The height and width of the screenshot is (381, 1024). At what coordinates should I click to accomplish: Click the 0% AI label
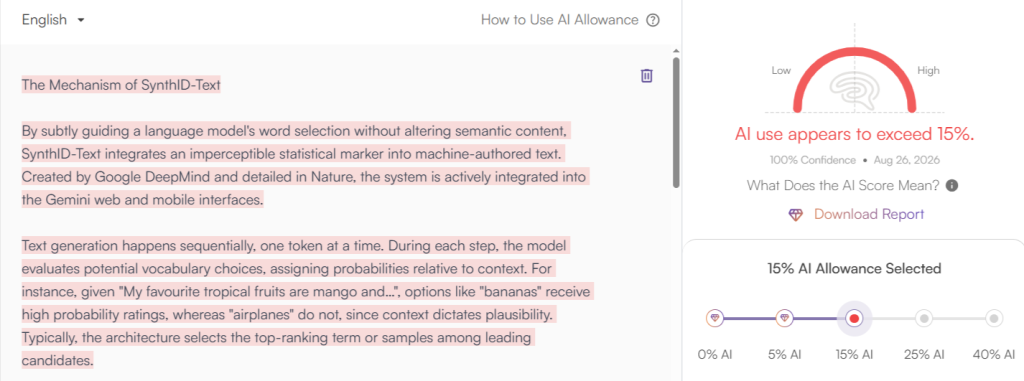click(716, 355)
